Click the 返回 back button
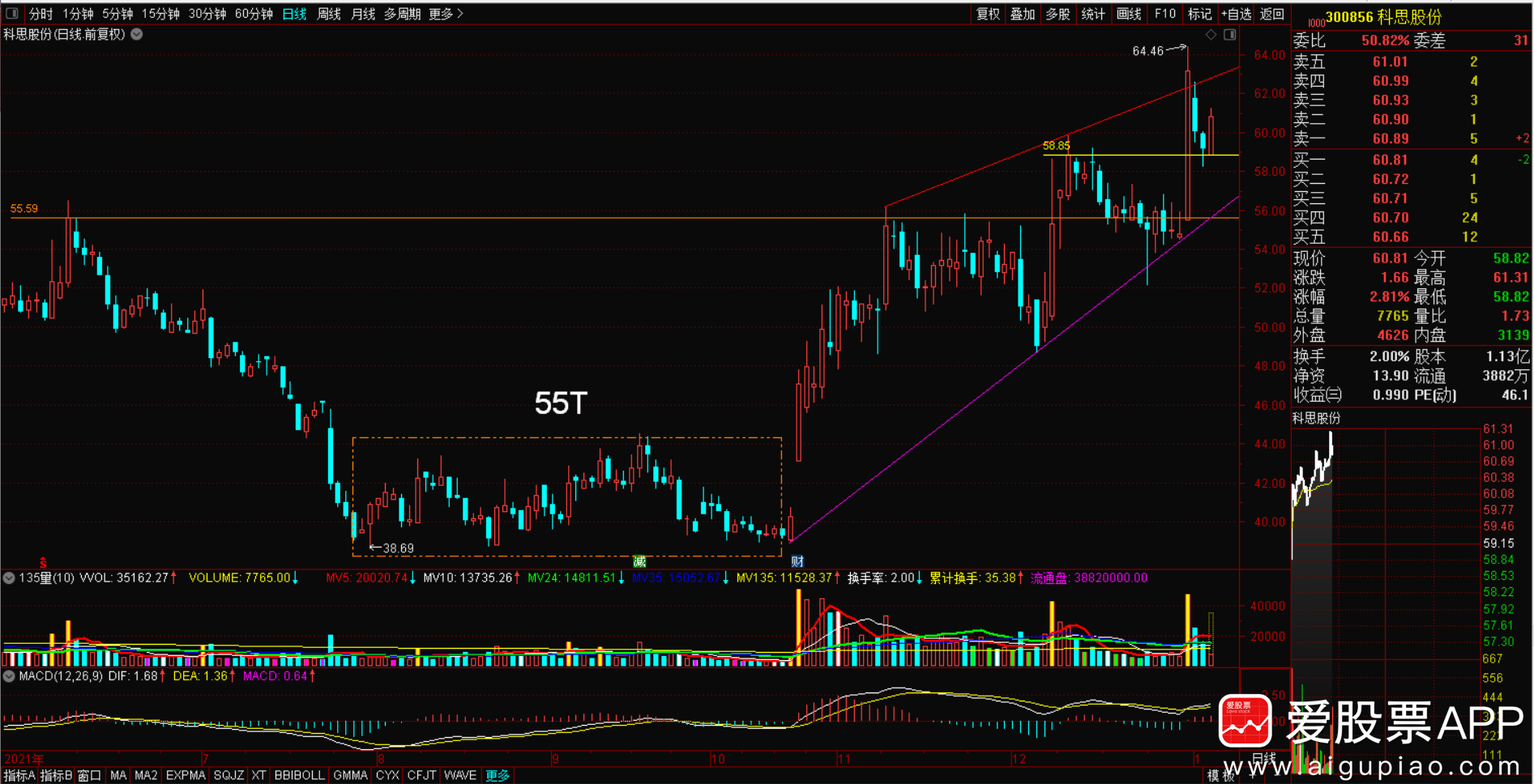Viewport: 1534px width, 784px height. (1272, 14)
